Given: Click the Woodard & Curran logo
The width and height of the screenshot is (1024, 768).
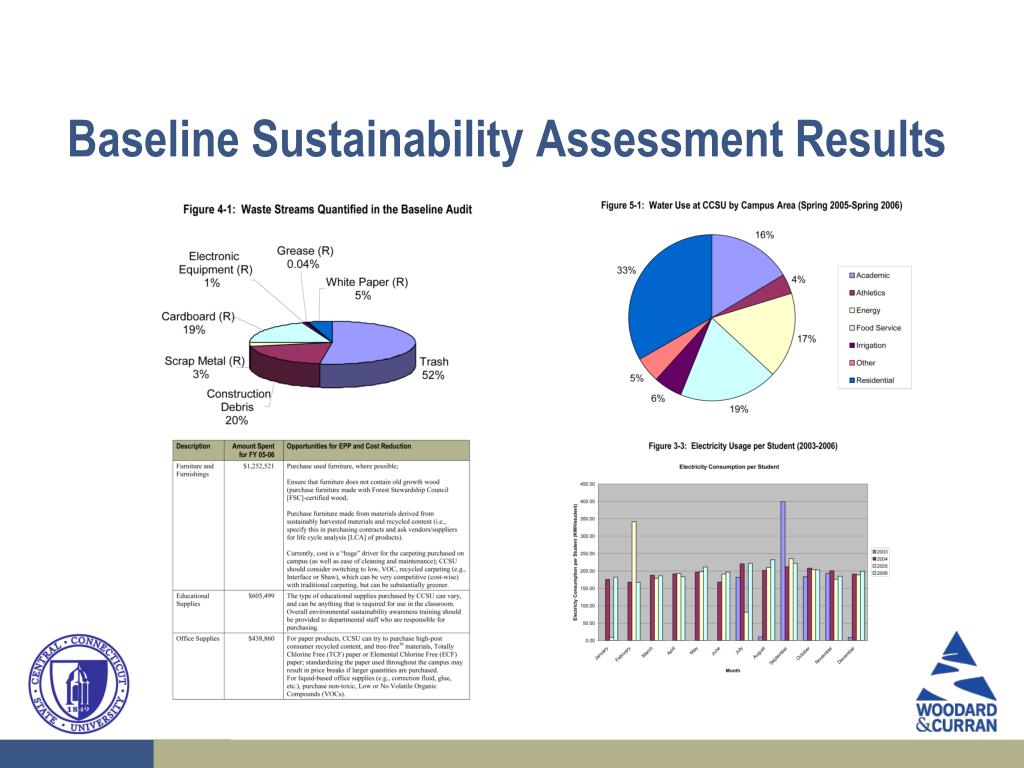Looking at the screenshot, I should (956, 682).
